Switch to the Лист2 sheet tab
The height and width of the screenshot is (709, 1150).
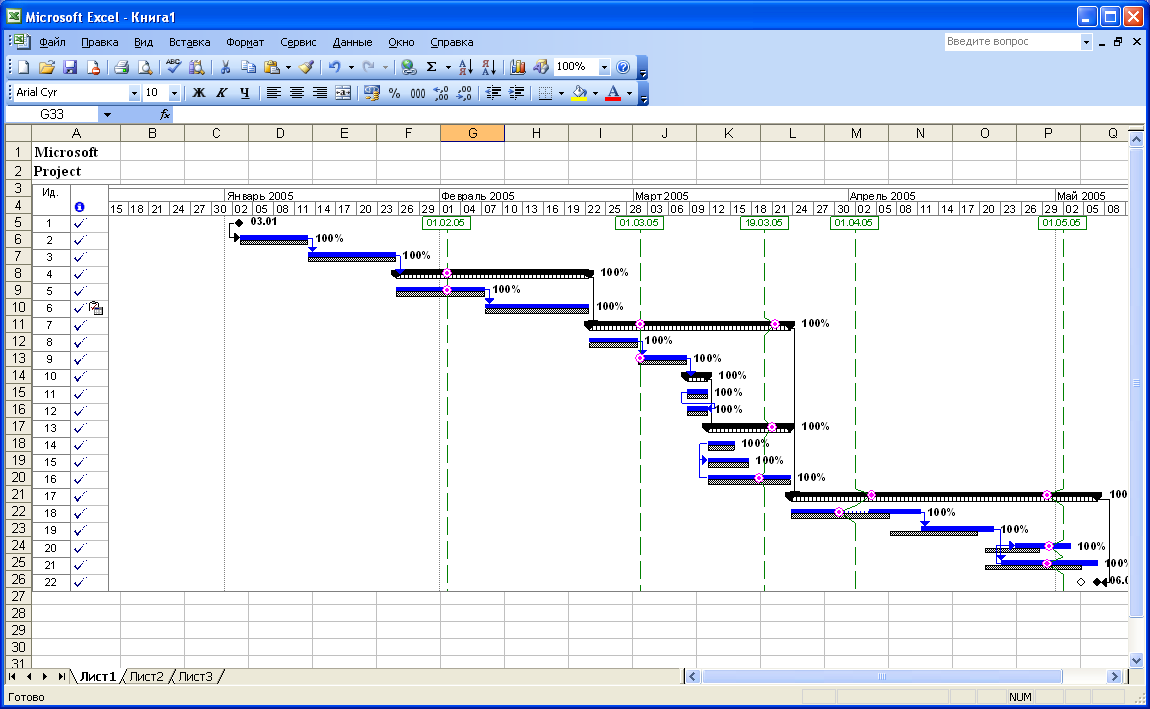(x=146, y=676)
